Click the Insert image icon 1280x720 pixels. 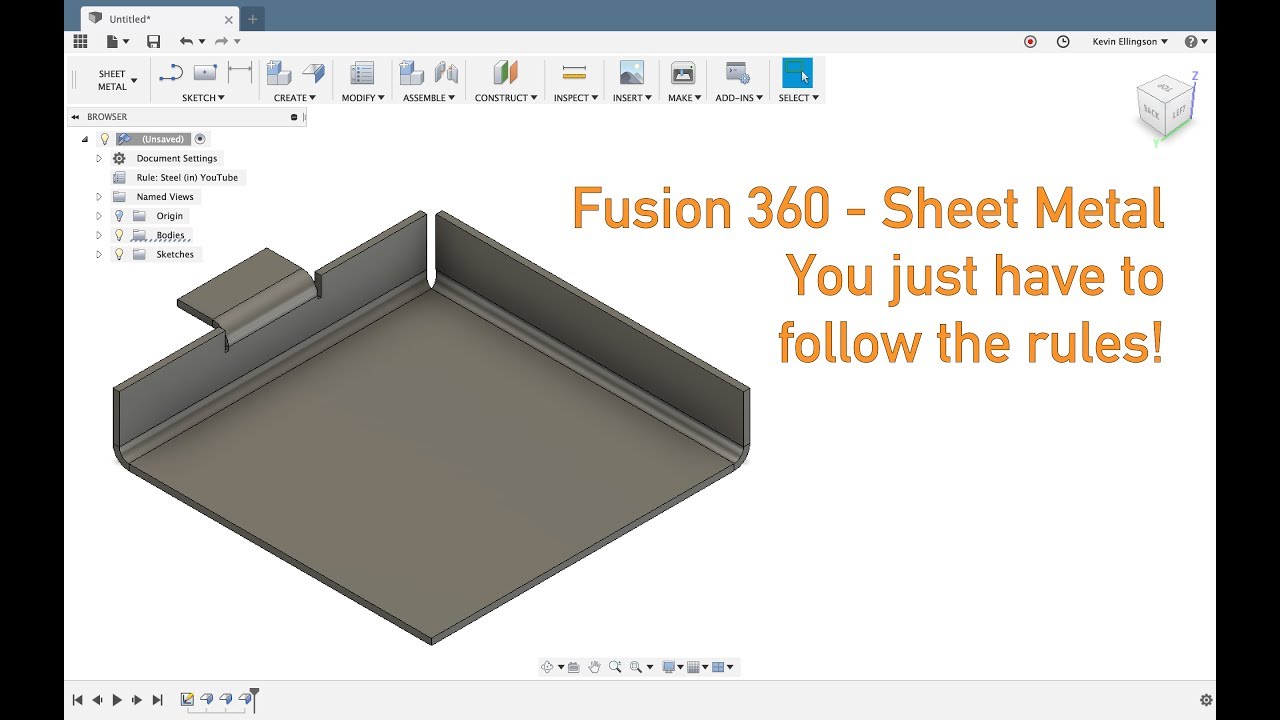pyautogui.click(x=631, y=73)
